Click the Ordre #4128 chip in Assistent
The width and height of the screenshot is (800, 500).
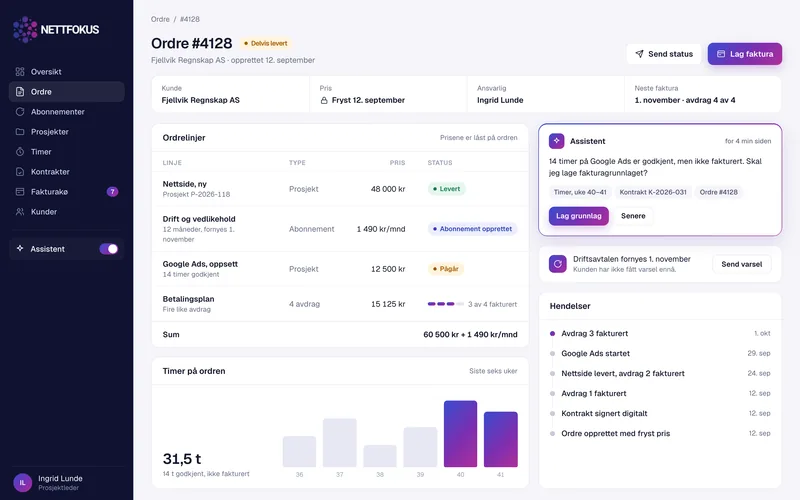(x=718, y=192)
